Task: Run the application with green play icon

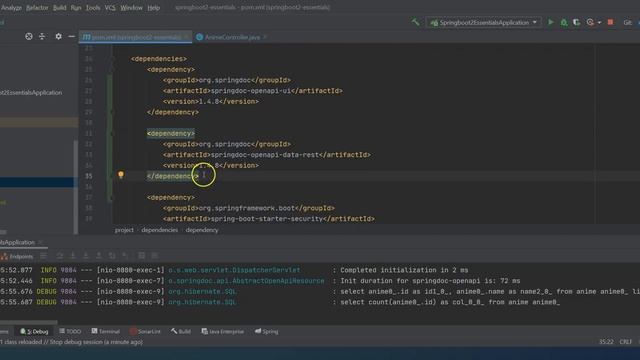Action: click(551, 22)
